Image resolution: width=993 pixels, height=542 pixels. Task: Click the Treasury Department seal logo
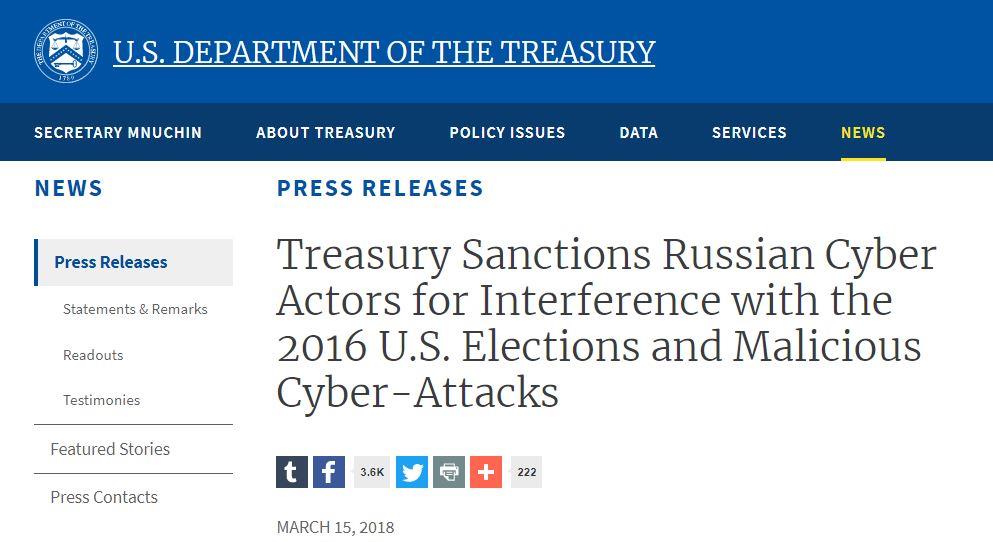66,51
